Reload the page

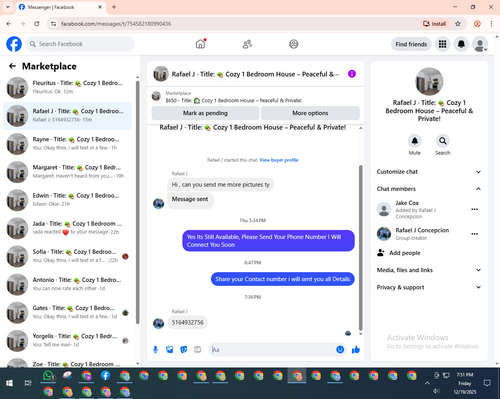coord(37,24)
